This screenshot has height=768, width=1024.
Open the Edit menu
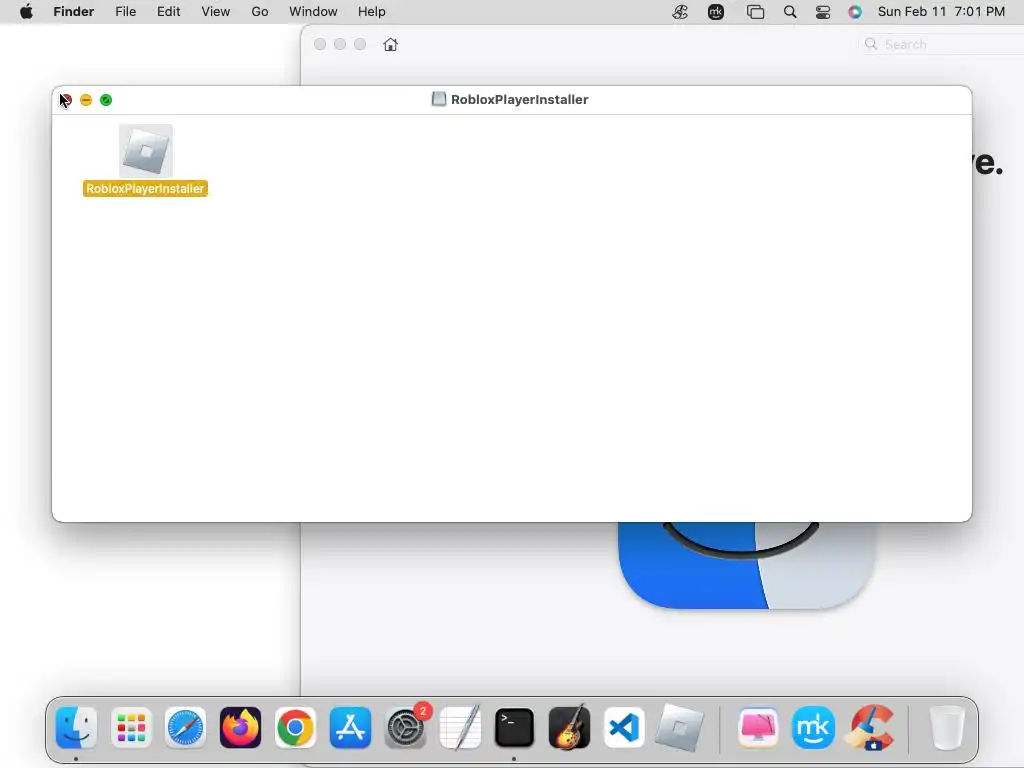[168, 12]
